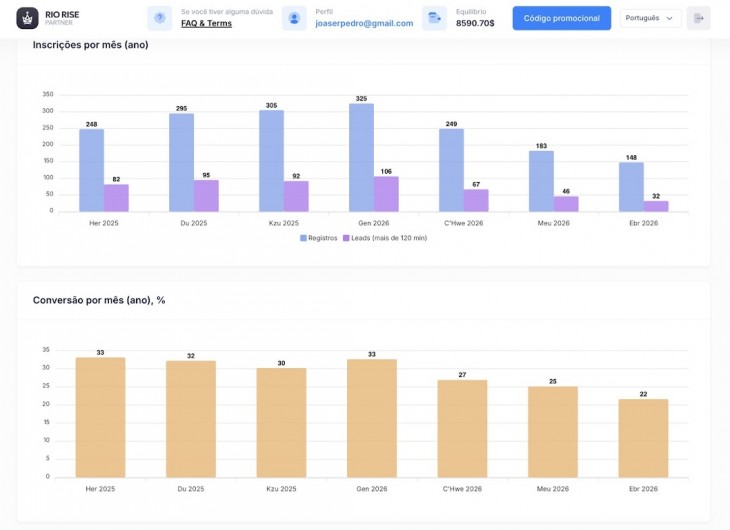Click the Código promocional button
The height and width of the screenshot is (530, 730).
561,18
